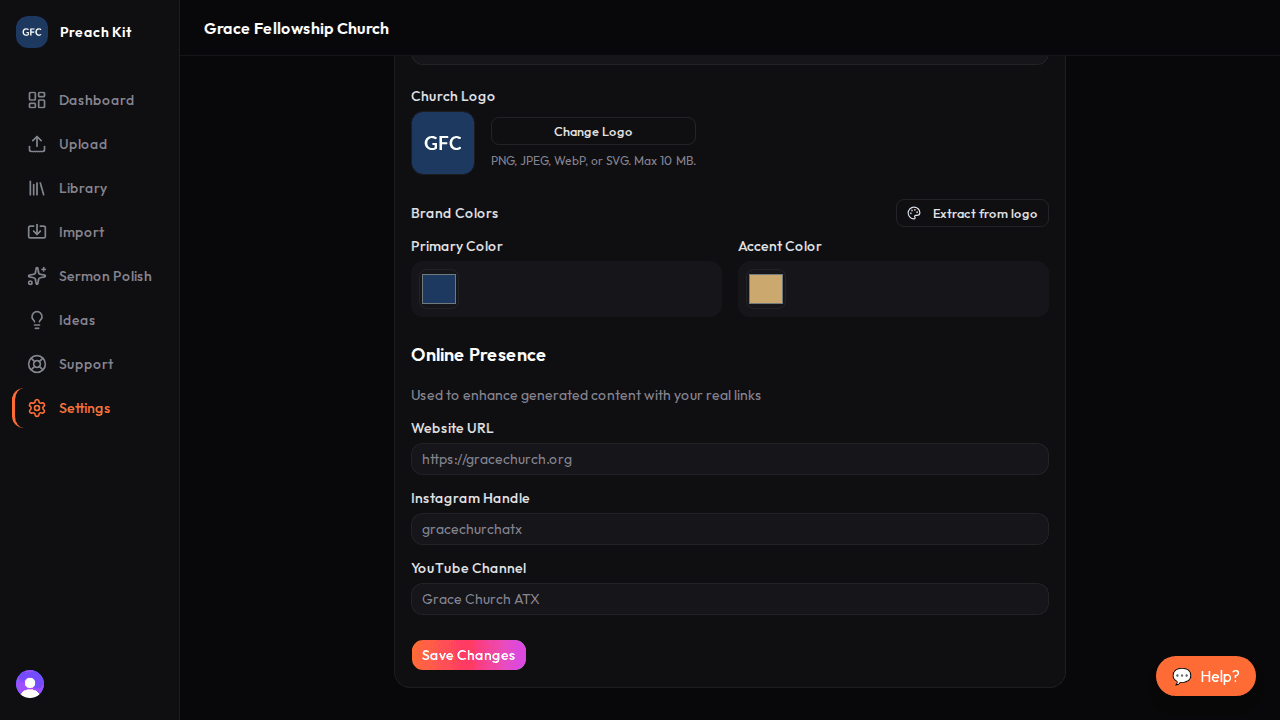Select Settings in the sidebar menu

(x=84, y=408)
